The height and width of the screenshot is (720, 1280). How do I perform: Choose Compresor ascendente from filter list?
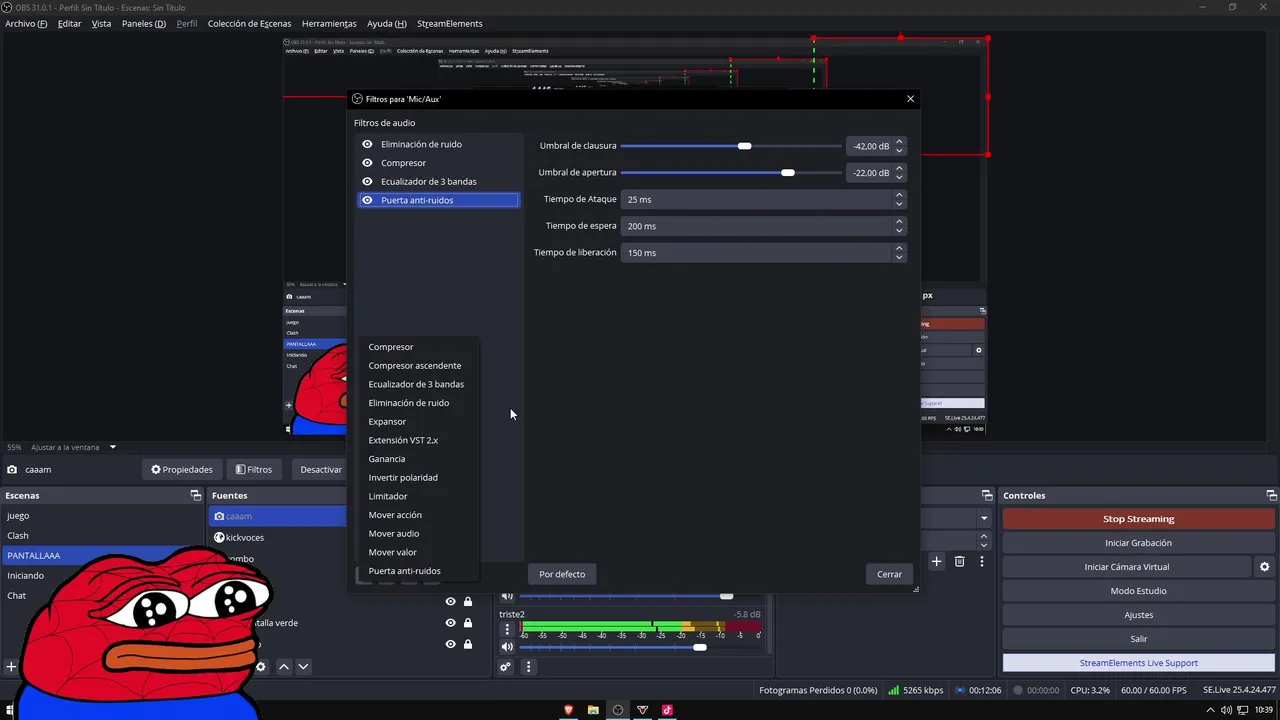click(415, 366)
